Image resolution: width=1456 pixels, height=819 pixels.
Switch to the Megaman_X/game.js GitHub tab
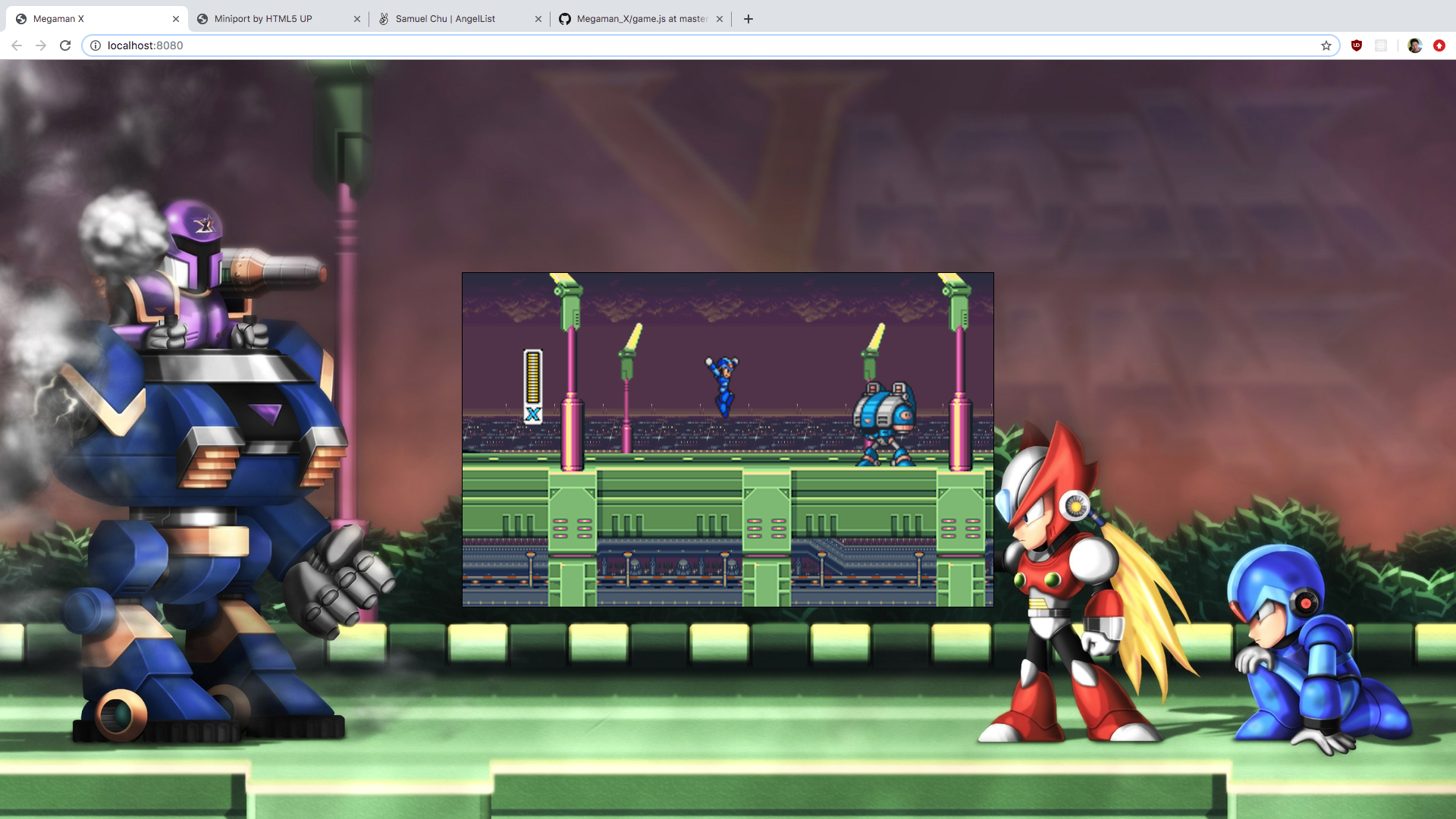coord(641,19)
